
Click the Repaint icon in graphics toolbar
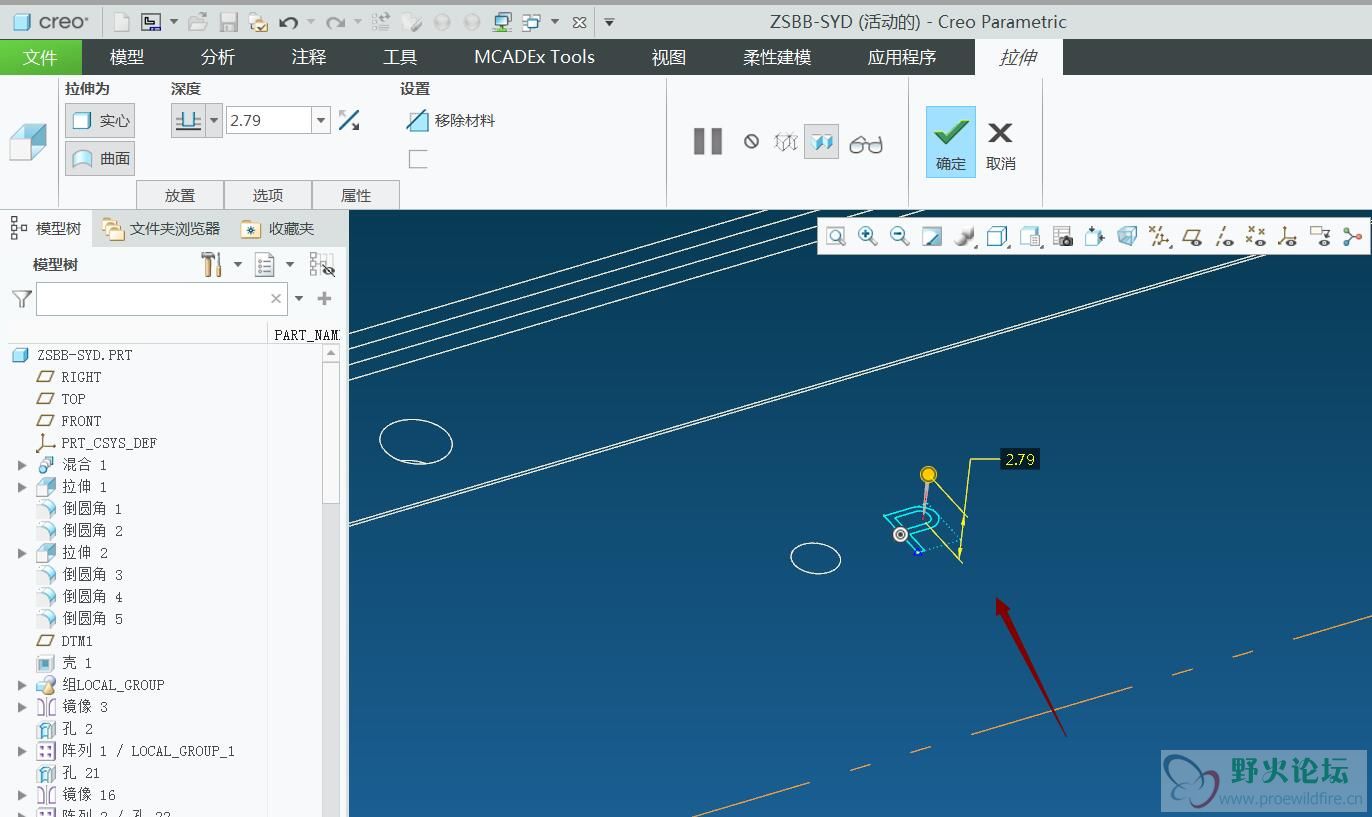point(932,236)
